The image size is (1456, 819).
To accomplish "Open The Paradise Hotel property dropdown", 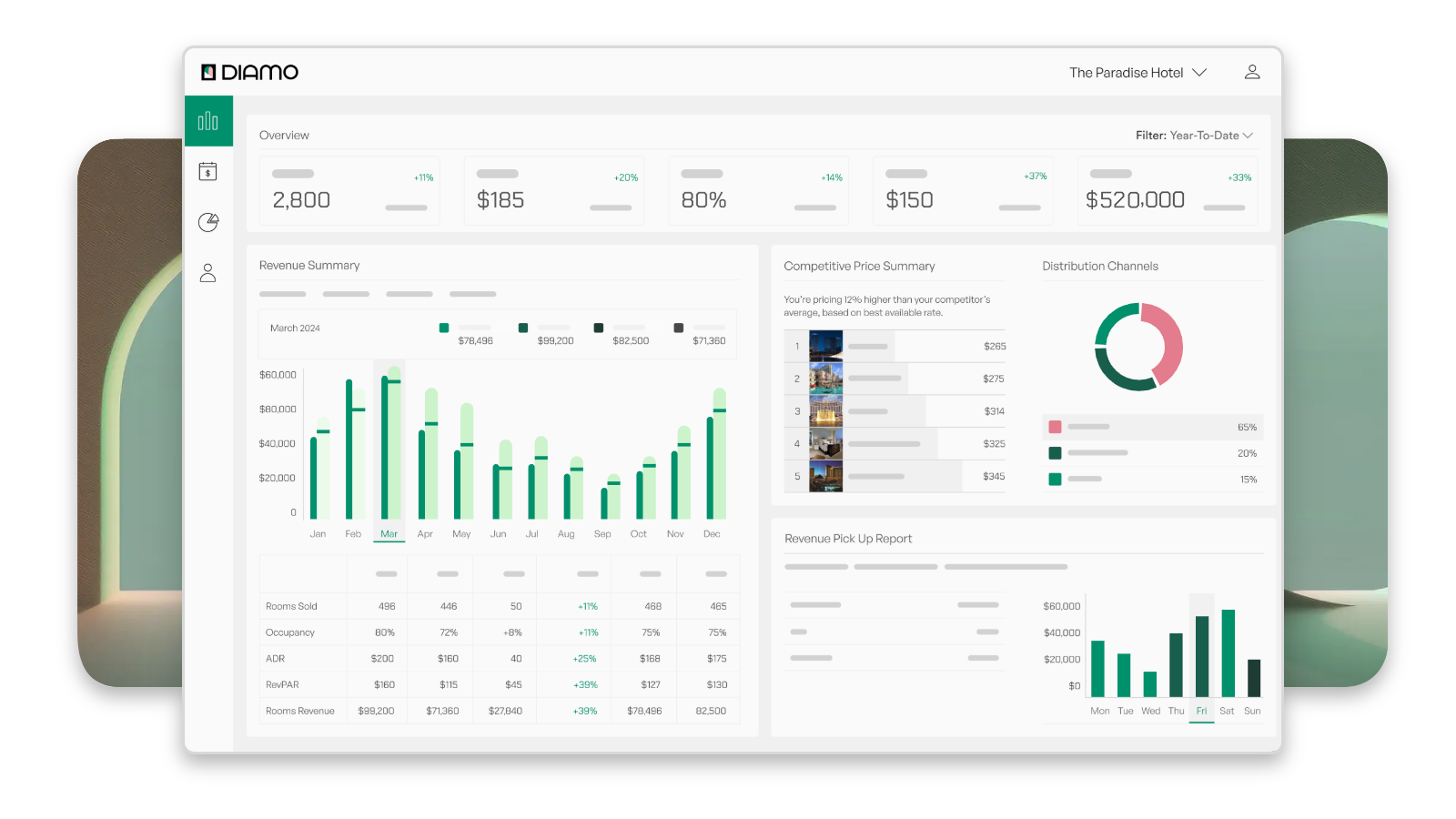I will (1126, 72).
